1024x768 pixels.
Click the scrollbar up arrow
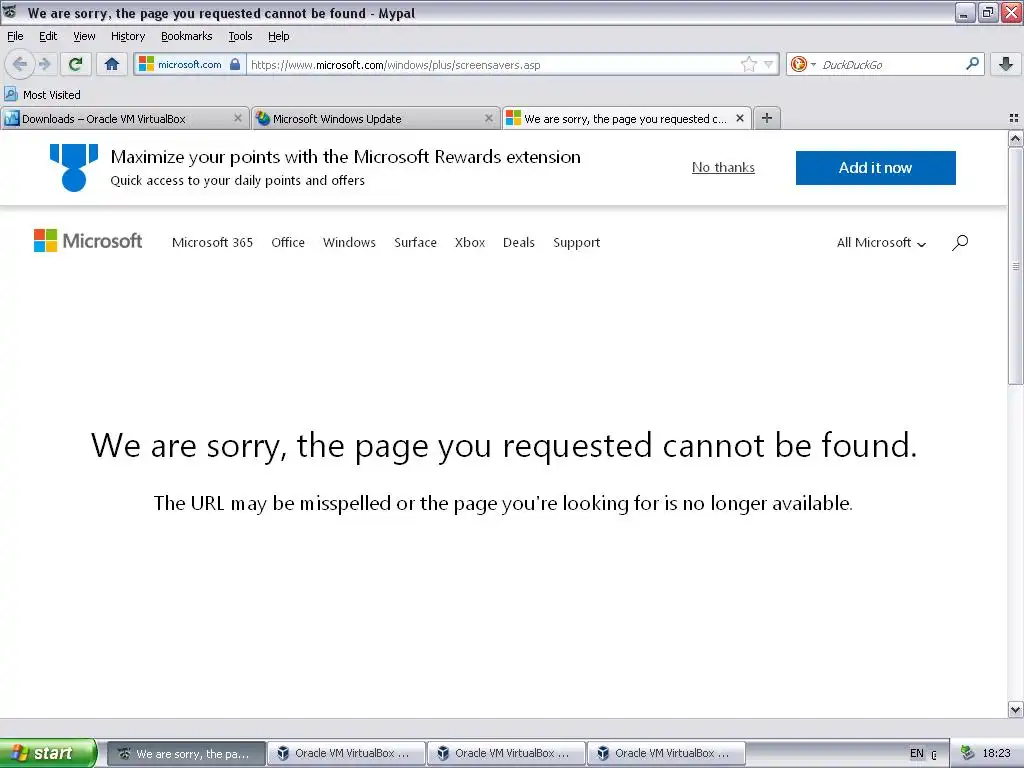coord(1015,138)
